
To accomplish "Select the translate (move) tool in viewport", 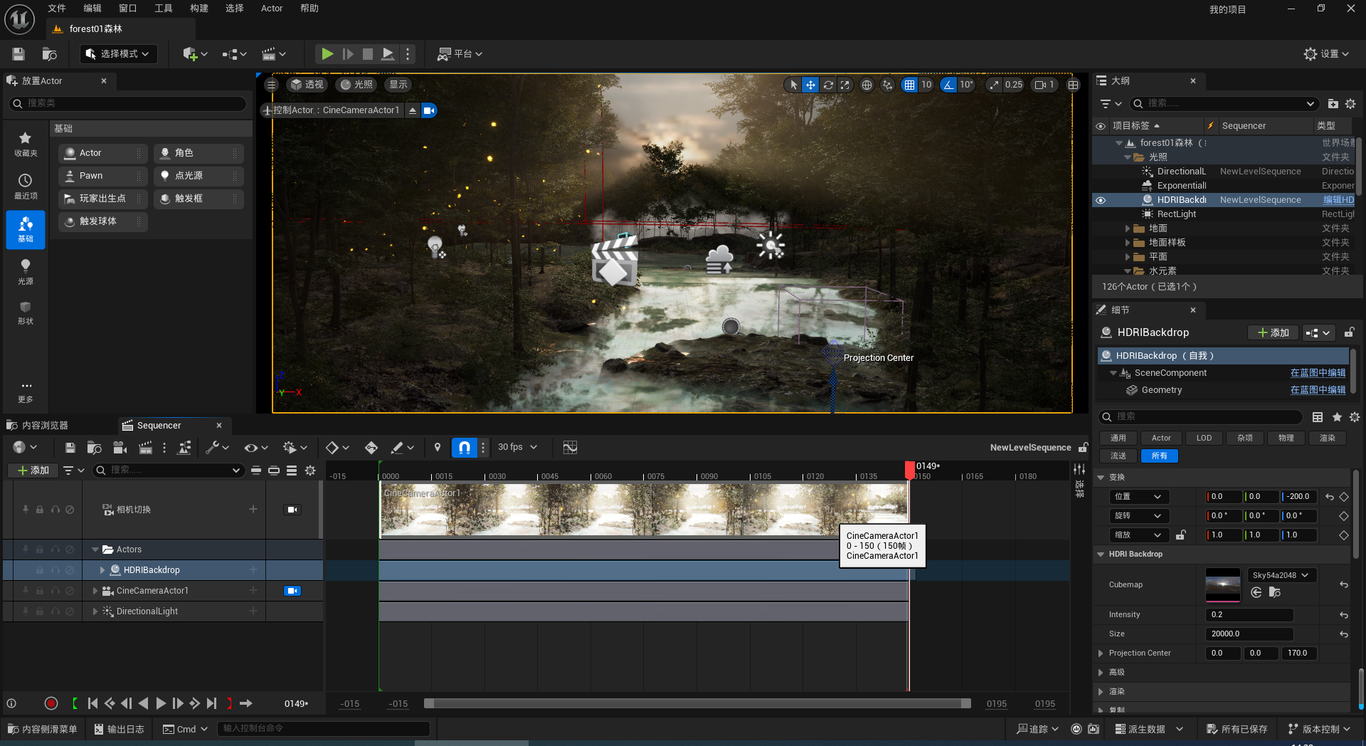I will [x=811, y=85].
